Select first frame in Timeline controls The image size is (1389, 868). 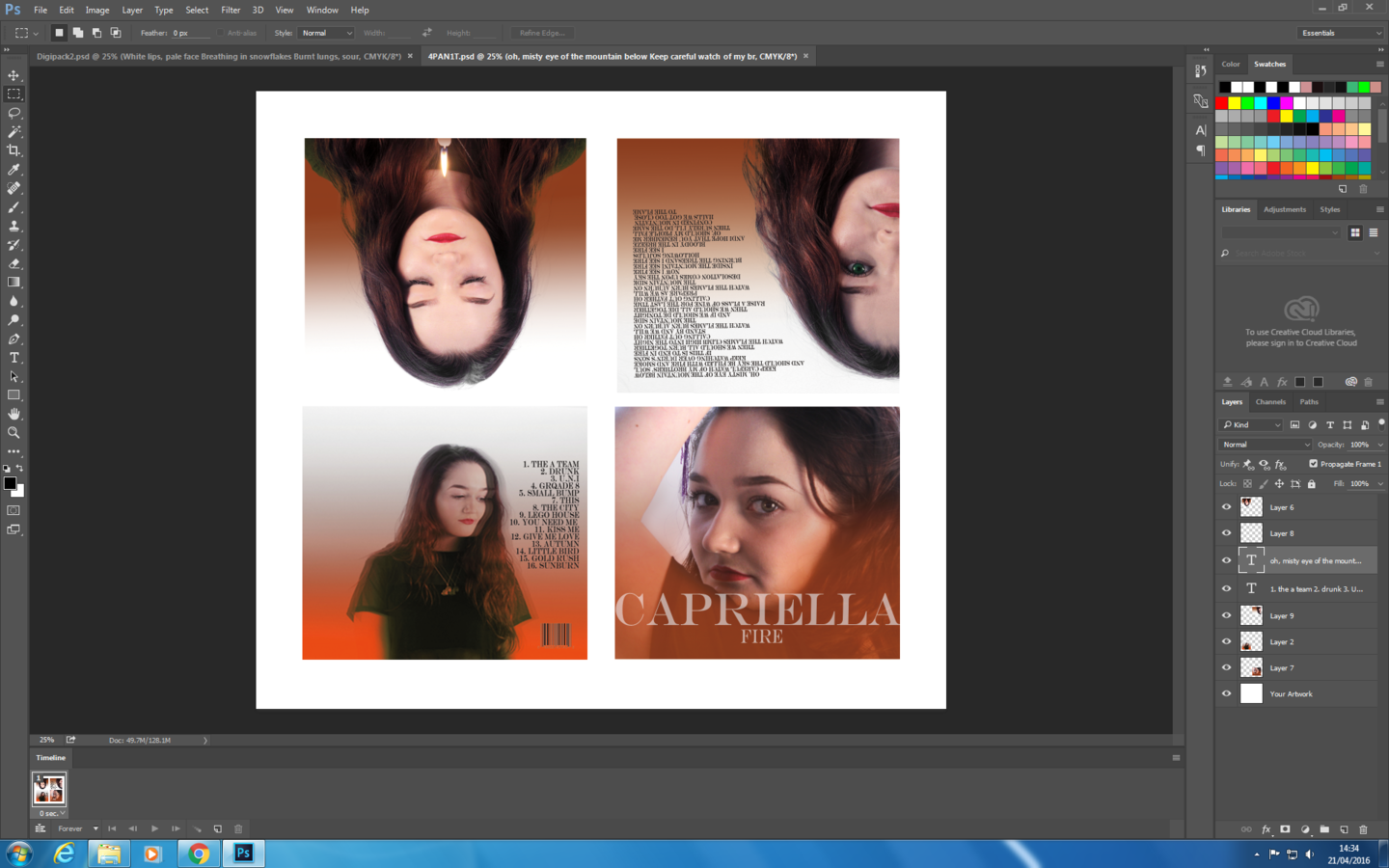coord(112,828)
